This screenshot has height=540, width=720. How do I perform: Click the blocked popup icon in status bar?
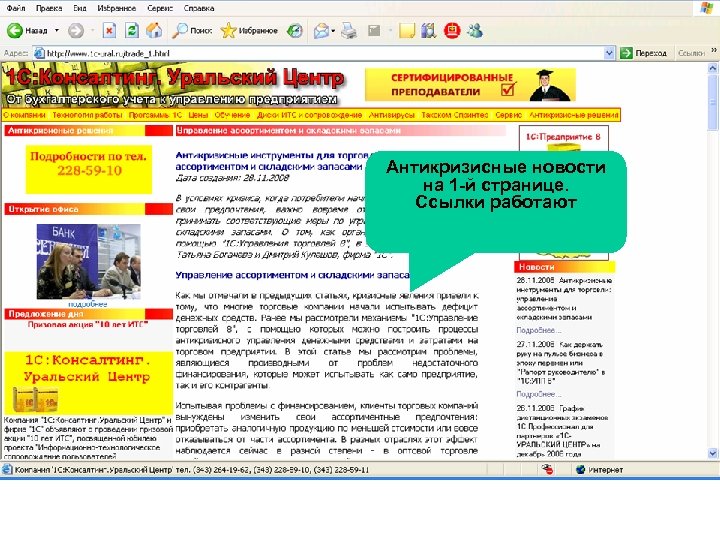[x=547, y=469]
